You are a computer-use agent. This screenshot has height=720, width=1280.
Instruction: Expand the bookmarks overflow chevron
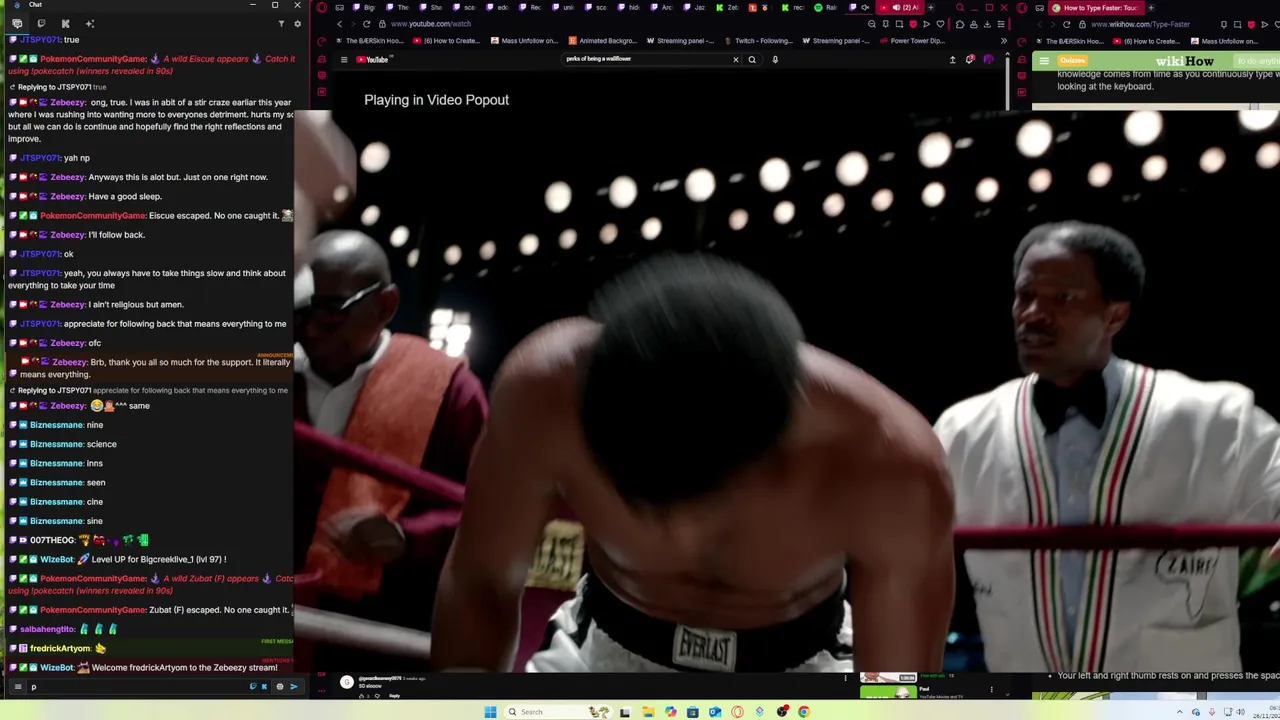[1003, 41]
